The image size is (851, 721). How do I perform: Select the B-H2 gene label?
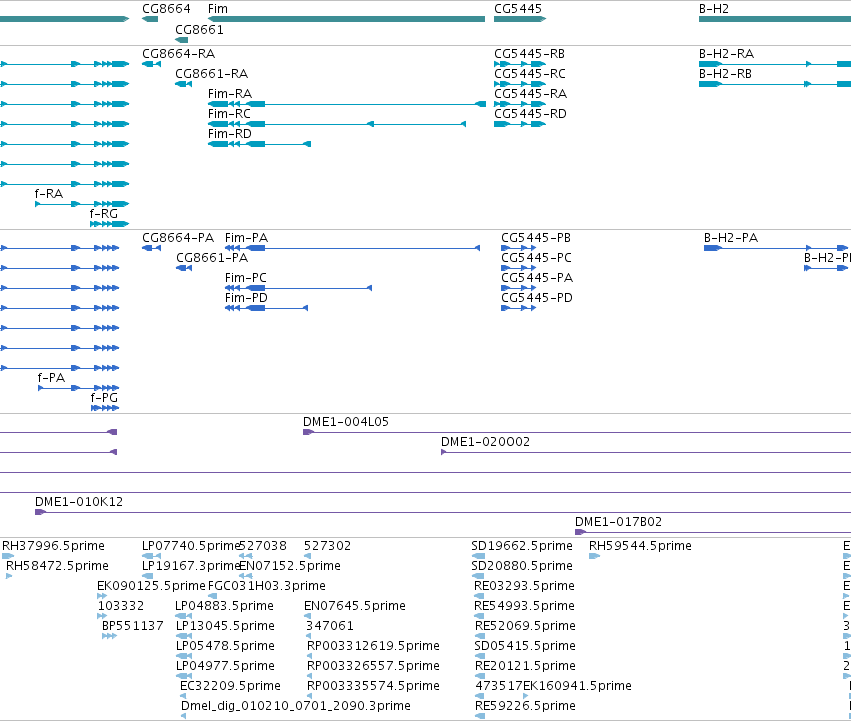(714, 9)
